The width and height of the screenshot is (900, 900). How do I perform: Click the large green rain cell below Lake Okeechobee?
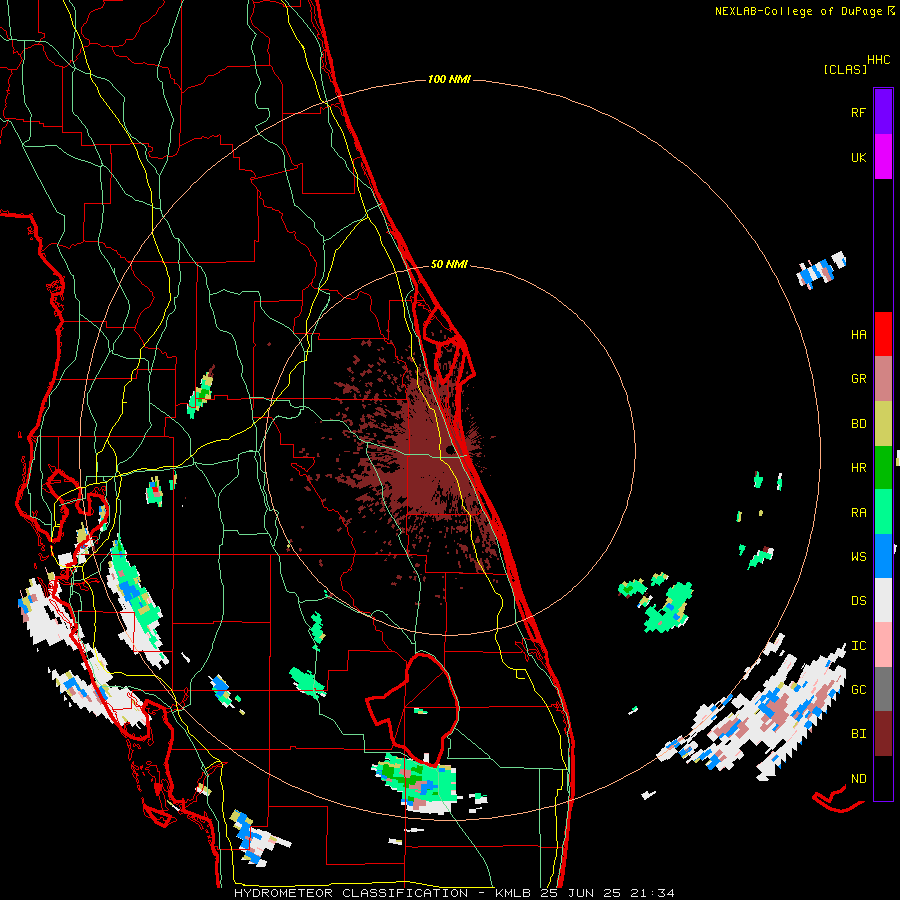click(x=415, y=782)
